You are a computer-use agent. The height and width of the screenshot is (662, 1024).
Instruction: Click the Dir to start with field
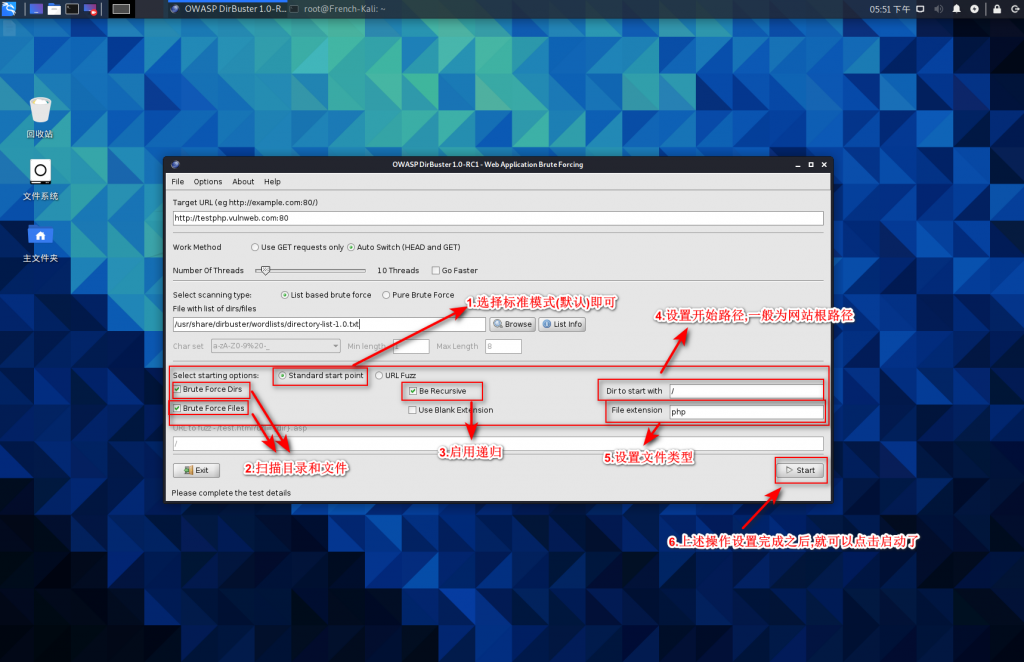(x=746, y=391)
